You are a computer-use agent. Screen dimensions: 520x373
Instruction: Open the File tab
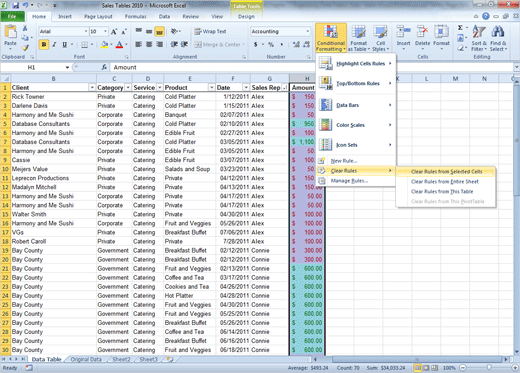pyautogui.click(x=12, y=16)
